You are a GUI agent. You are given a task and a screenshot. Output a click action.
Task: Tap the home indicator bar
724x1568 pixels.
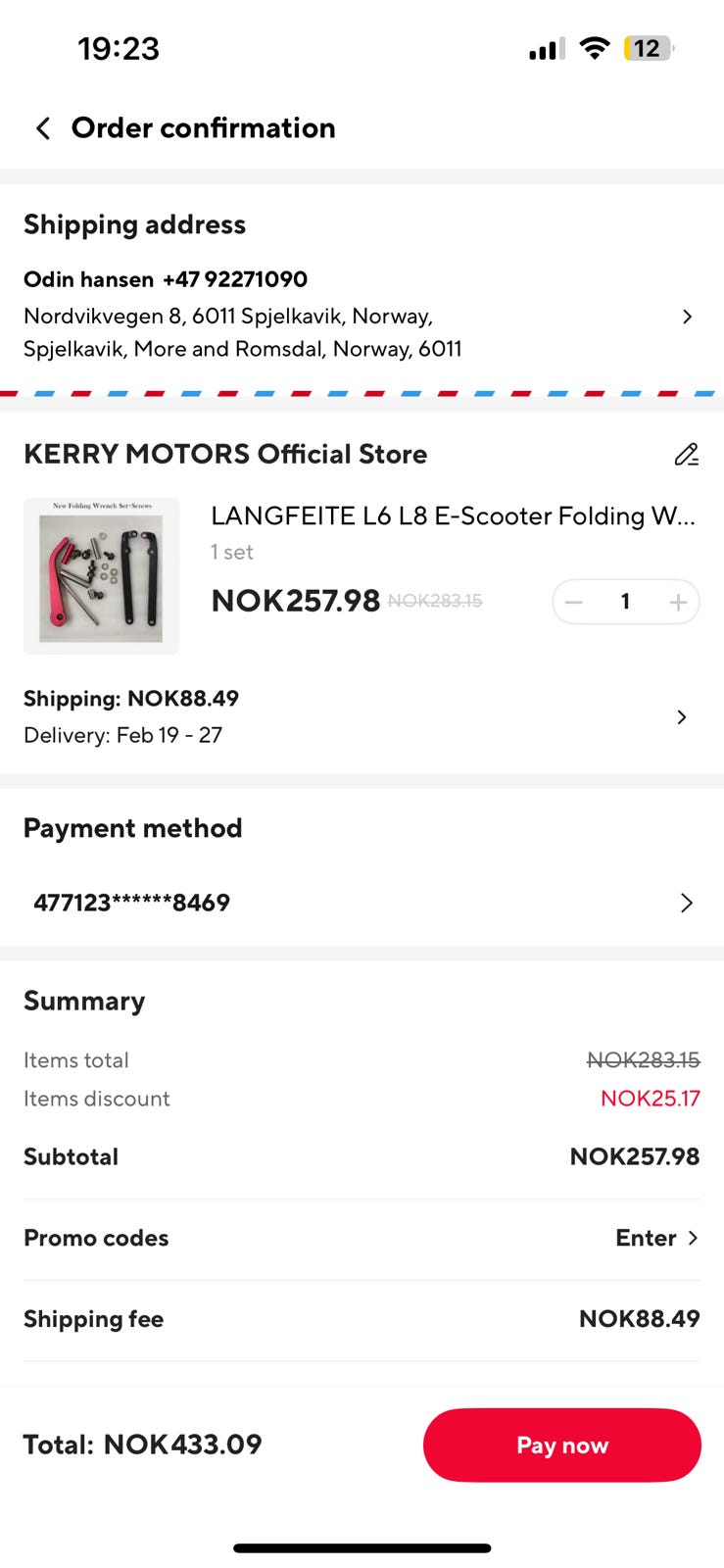tap(362, 1548)
